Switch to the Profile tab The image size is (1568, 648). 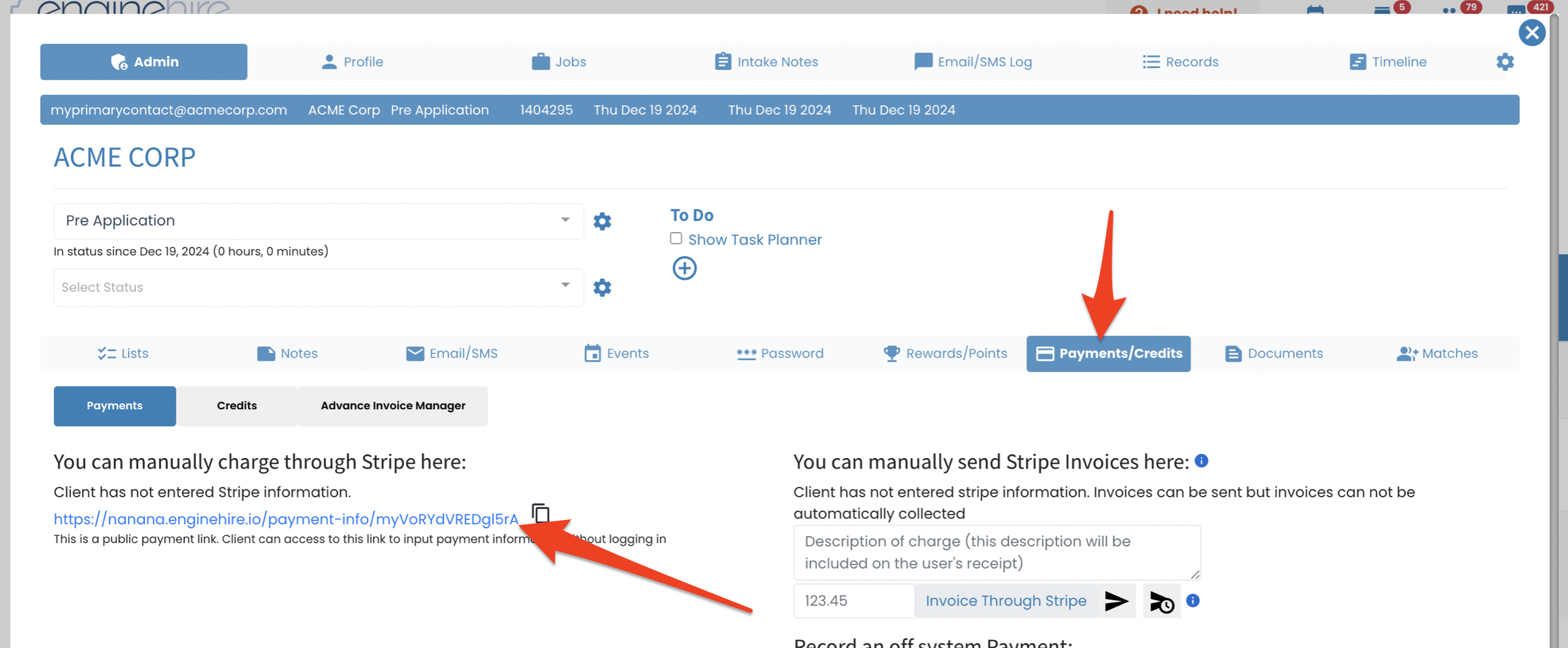352,62
